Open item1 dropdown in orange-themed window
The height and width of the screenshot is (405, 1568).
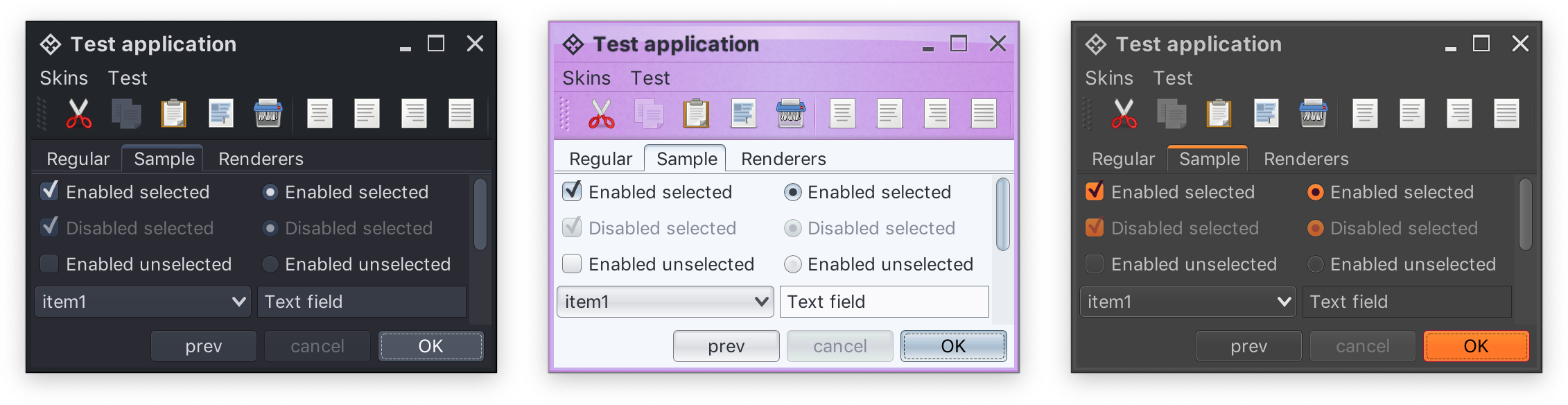pos(1187,302)
